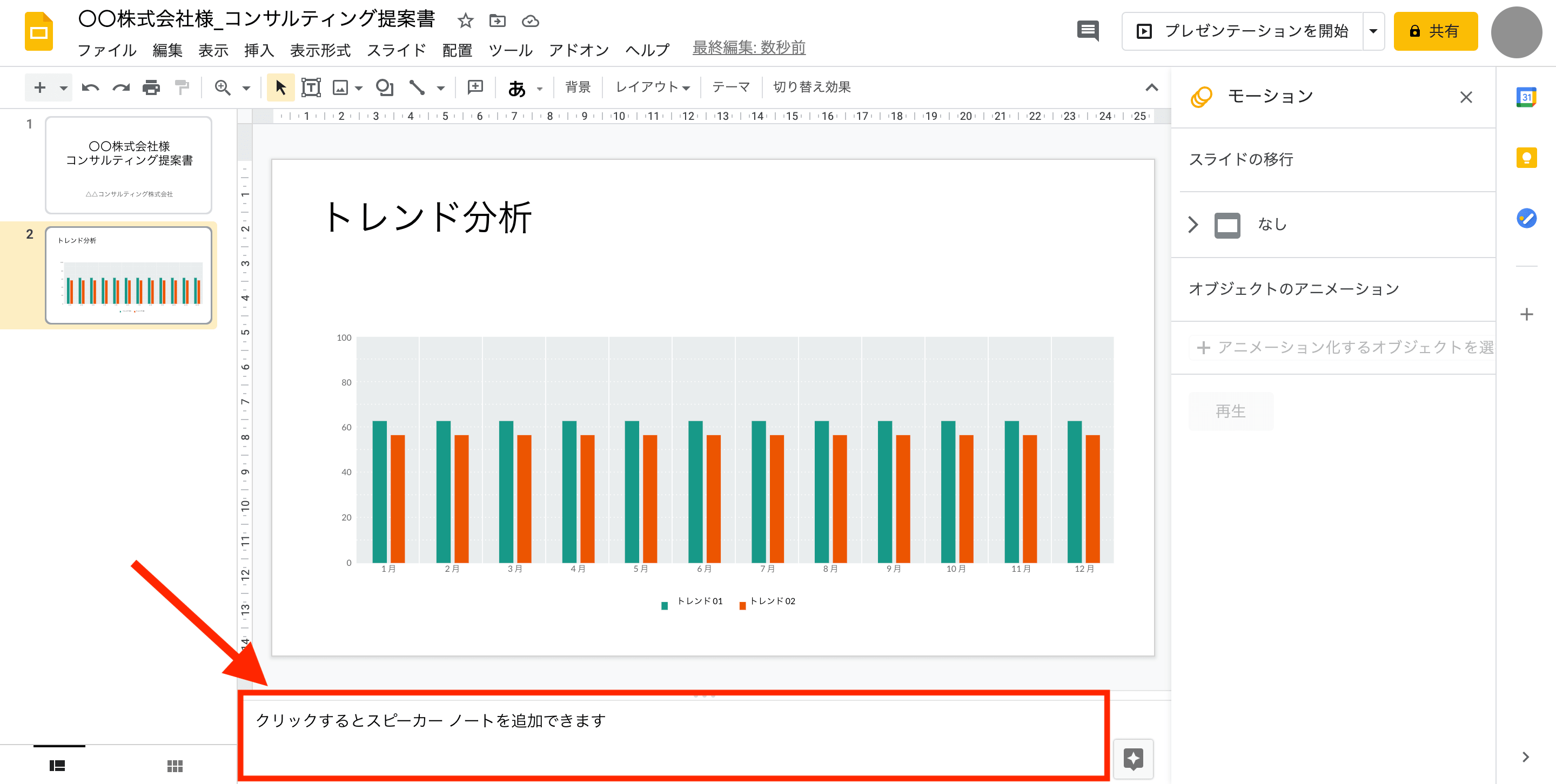Image resolution: width=1556 pixels, height=784 pixels.
Task: Select slide 2 トレンド分析 thumbnail
Action: pos(129,275)
